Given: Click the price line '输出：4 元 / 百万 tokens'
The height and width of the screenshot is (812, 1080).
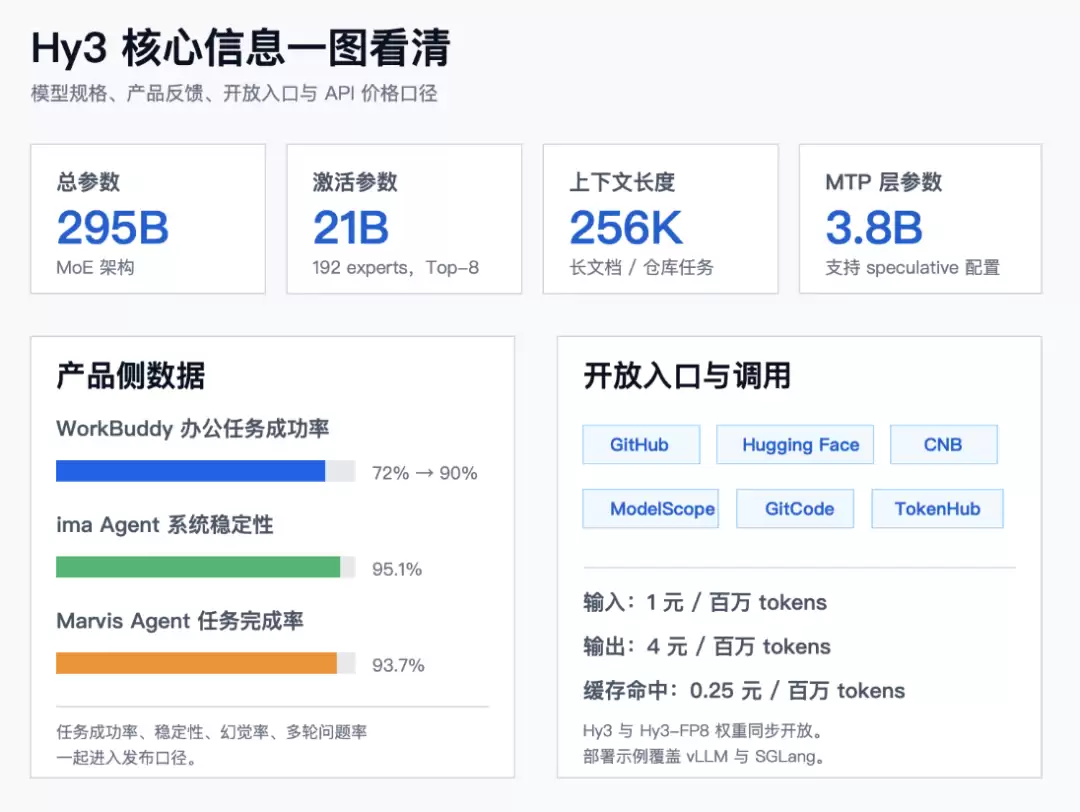Looking at the screenshot, I should 707,647.
